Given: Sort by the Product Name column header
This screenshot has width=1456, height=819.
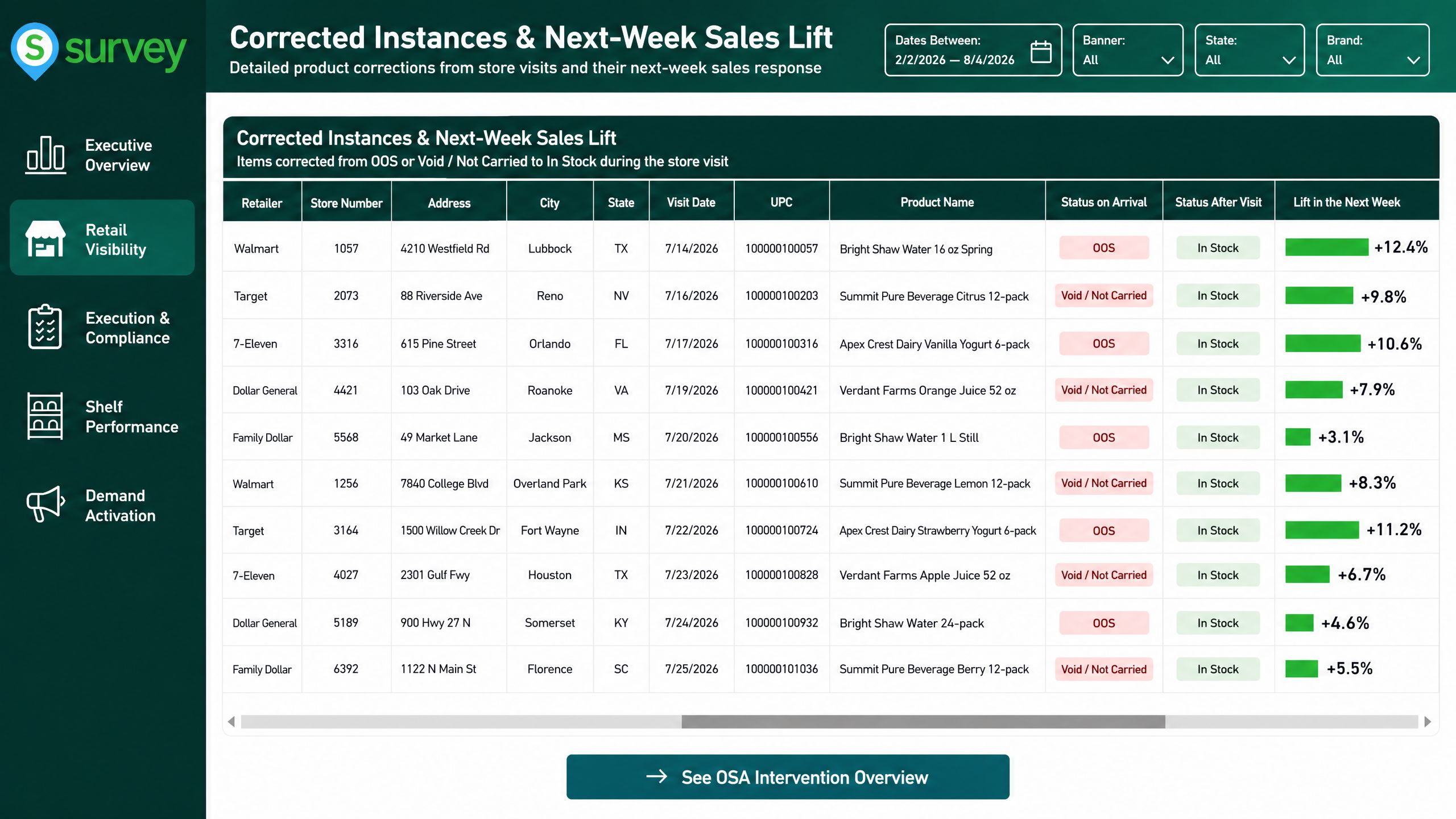Looking at the screenshot, I should (937, 202).
